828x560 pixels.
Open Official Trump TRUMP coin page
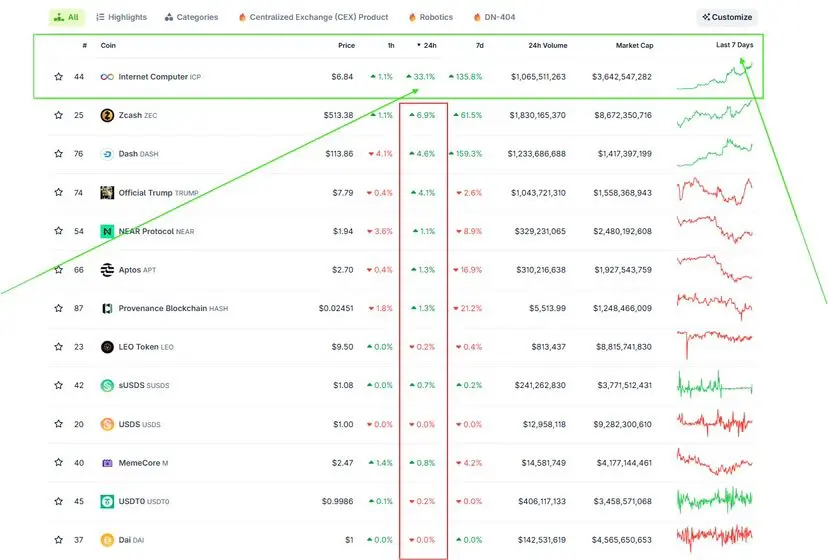[x=158, y=193]
